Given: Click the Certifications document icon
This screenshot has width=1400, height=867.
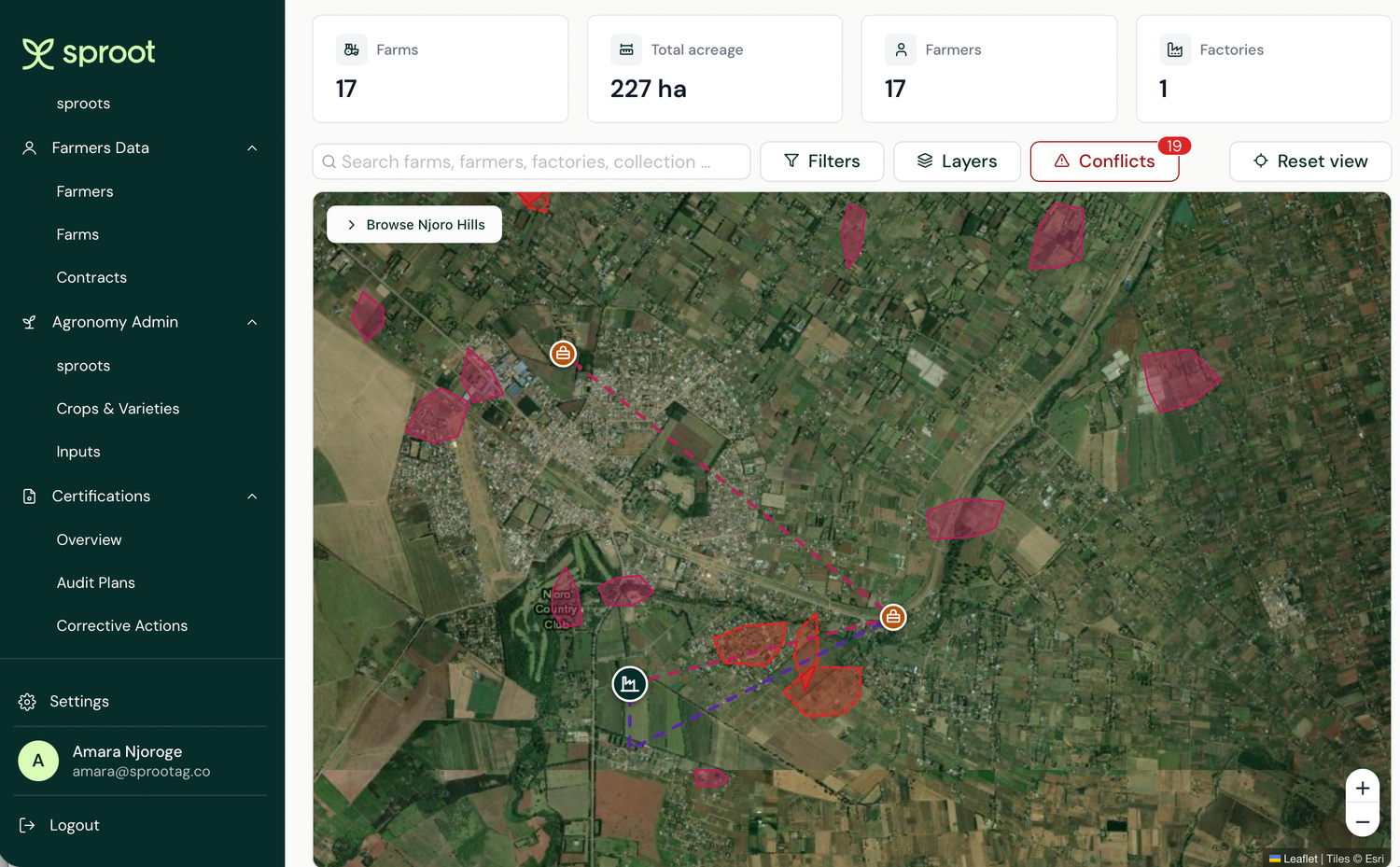Looking at the screenshot, I should 30,496.
